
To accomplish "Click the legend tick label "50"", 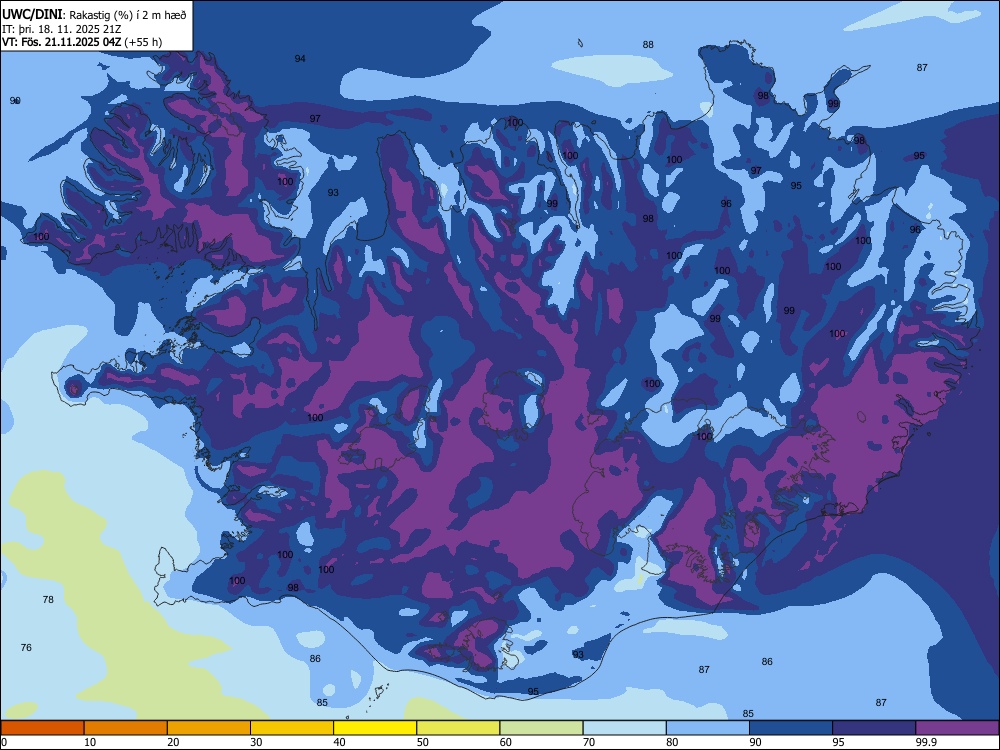I will [422, 742].
